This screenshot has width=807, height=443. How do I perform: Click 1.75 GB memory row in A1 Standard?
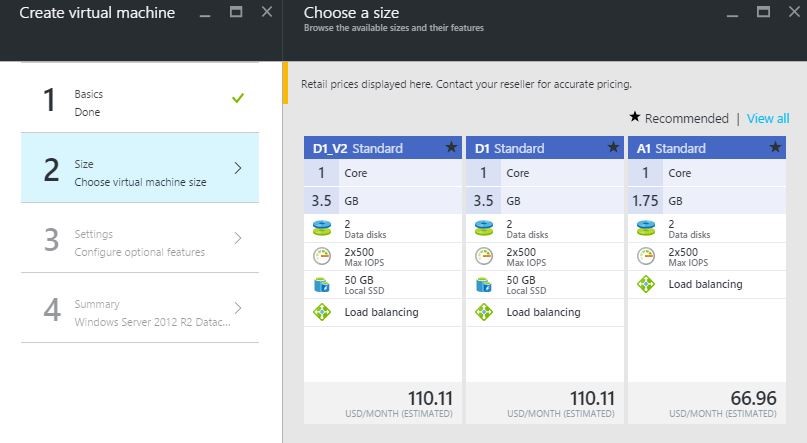(707, 201)
